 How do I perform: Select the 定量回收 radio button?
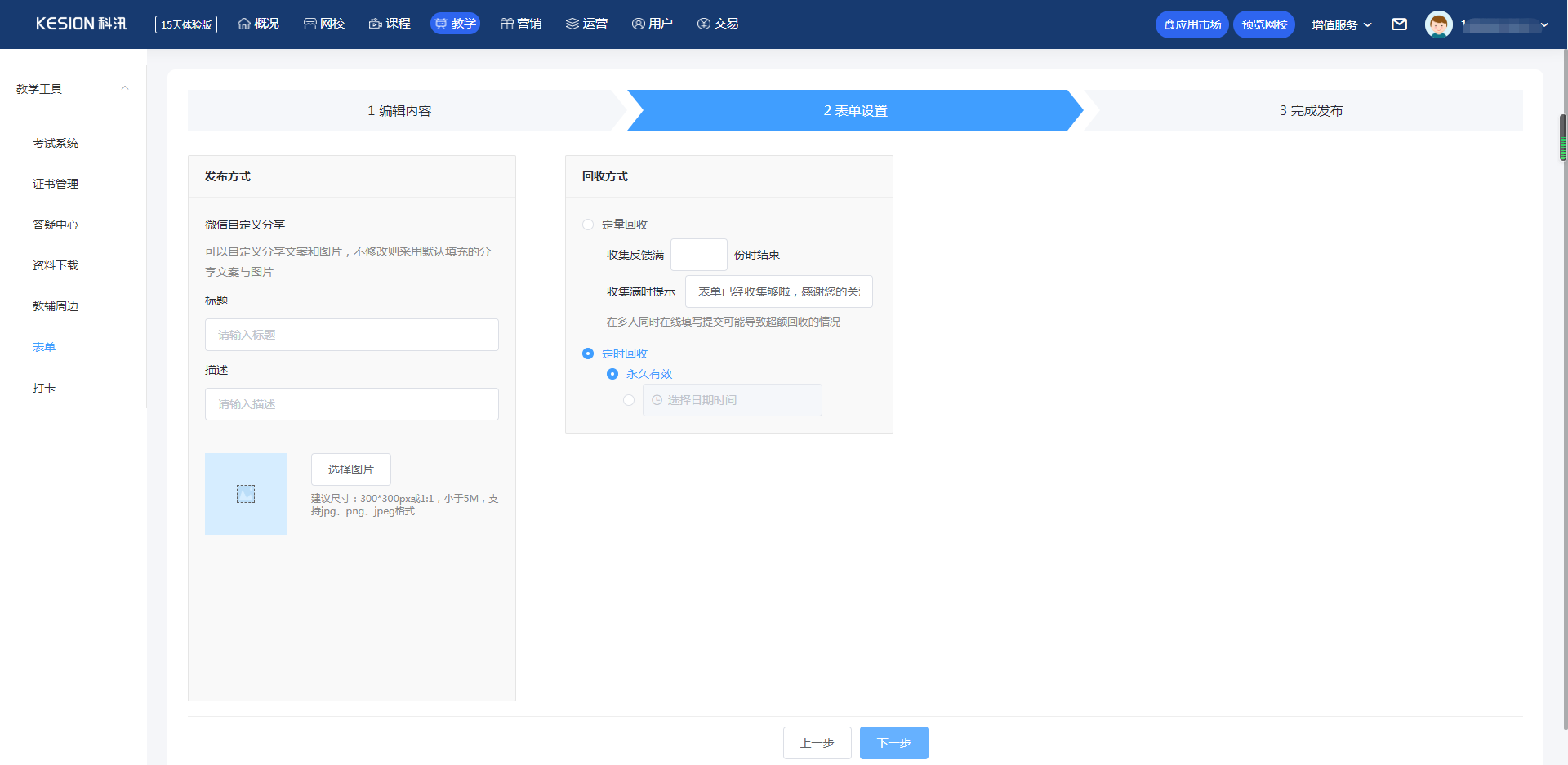[x=588, y=225]
